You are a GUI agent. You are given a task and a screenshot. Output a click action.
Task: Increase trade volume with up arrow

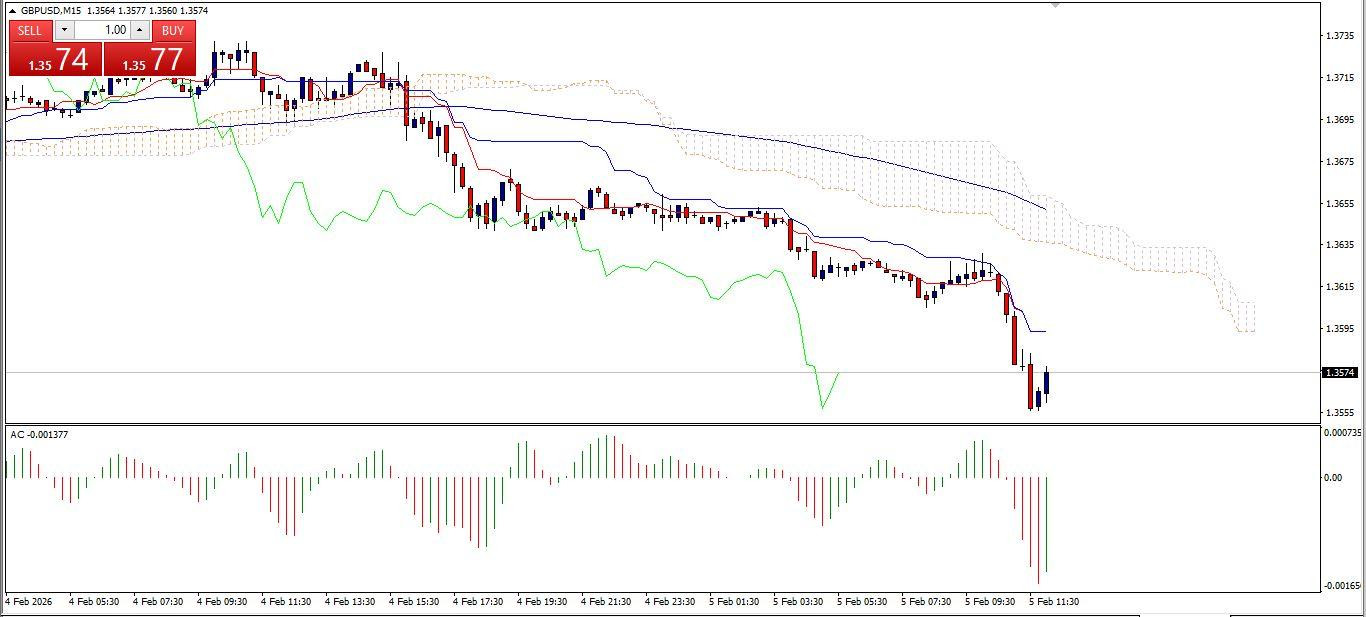140,30
